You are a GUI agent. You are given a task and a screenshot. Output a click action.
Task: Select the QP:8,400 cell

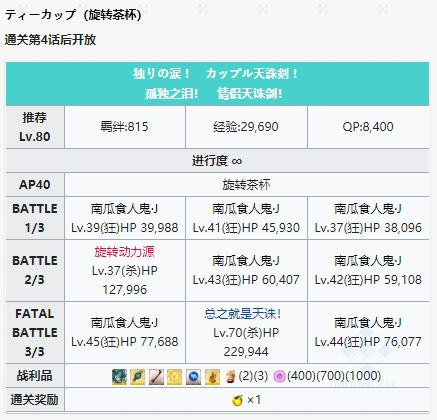click(368, 127)
